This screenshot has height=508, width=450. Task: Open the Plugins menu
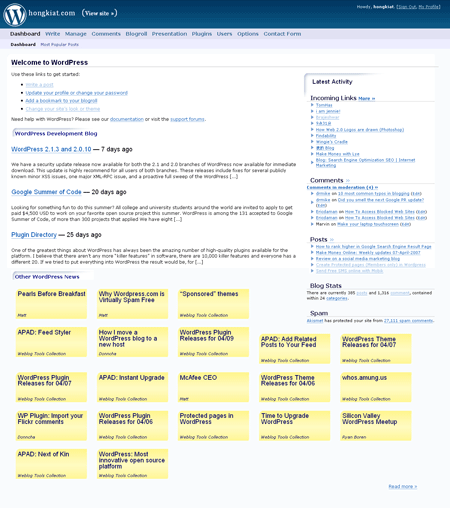click(202, 34)
